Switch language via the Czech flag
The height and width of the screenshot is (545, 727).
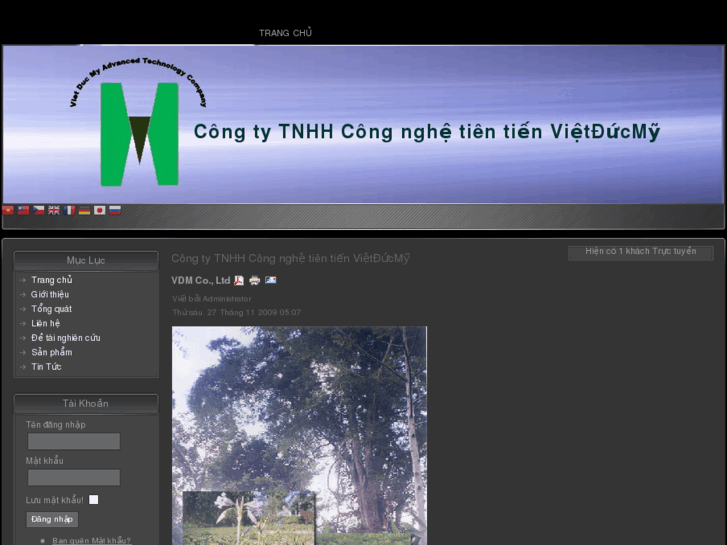38,211
